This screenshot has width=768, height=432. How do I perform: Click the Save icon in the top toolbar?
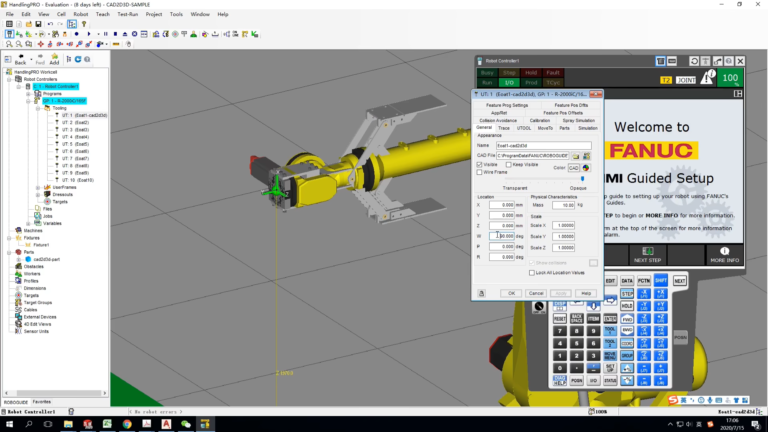(x=38, y=24)
